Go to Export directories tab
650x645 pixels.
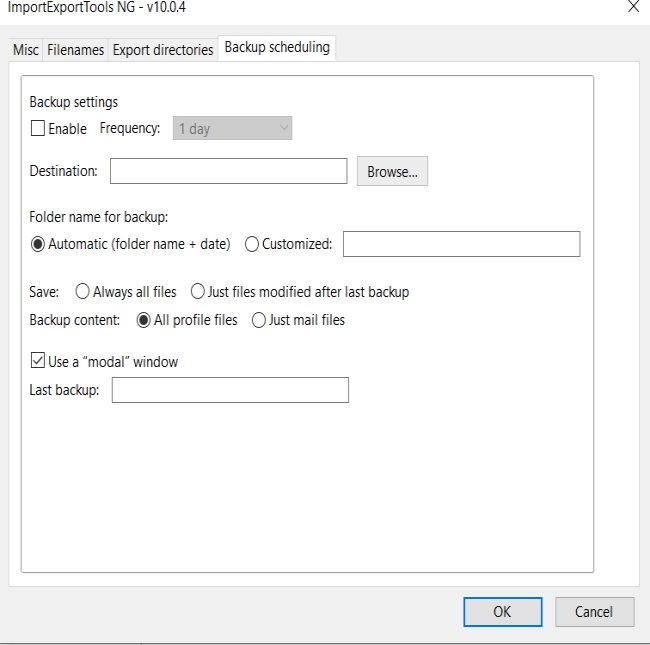(x=163, y=50)
